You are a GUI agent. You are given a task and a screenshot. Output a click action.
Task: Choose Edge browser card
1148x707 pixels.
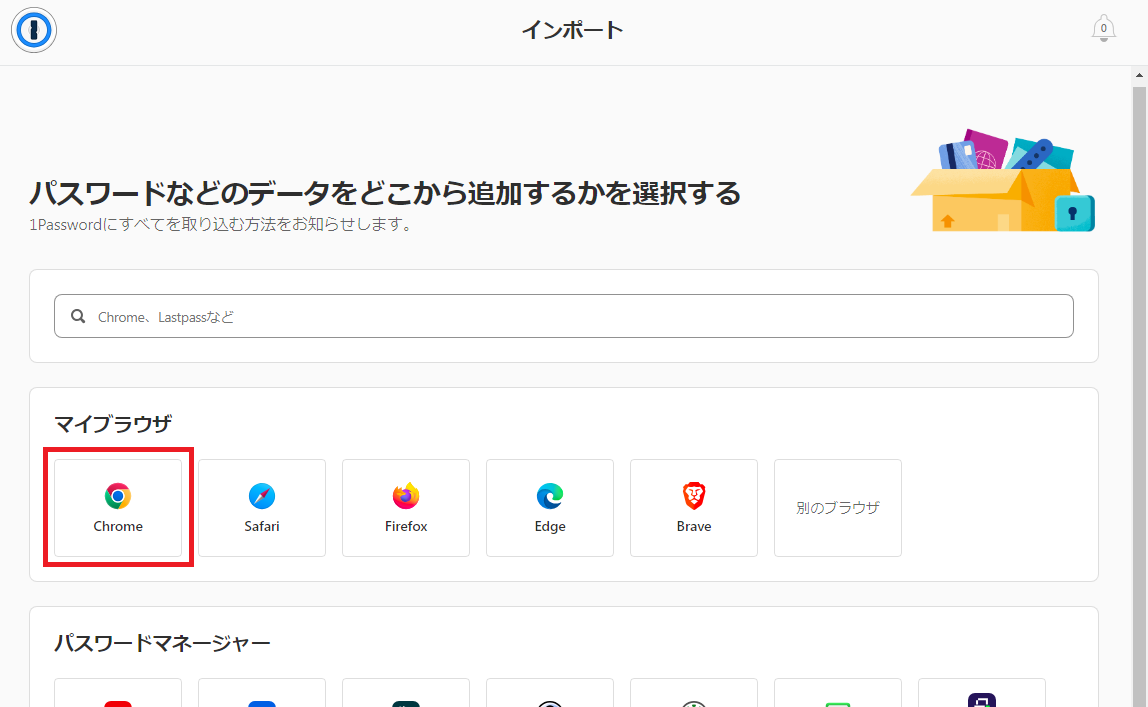[x=550, y=508]
